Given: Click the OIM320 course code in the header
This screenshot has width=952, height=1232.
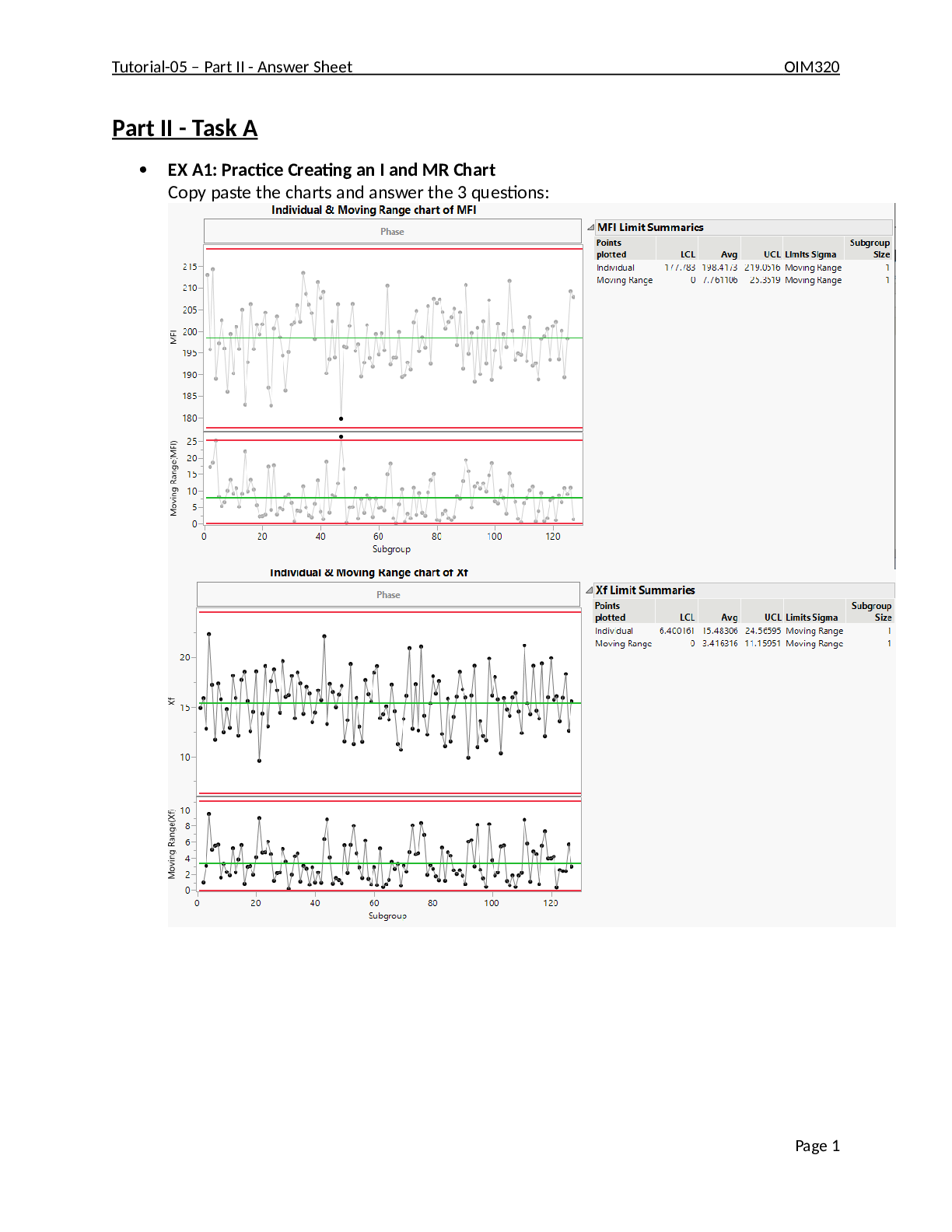Looking at the screenshot, I should 811,67.
